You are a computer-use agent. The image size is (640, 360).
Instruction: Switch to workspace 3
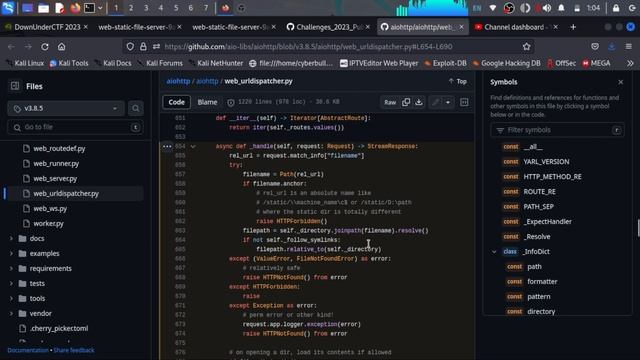pos(146,8)
